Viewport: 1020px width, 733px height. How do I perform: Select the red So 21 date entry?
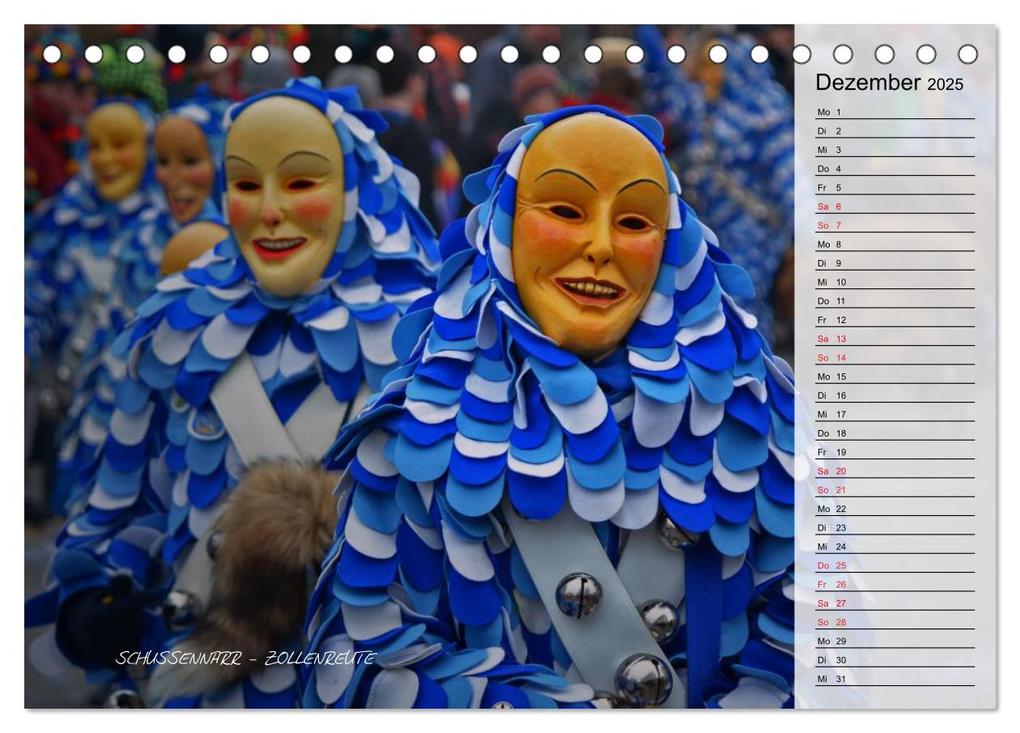coord(893,490)
